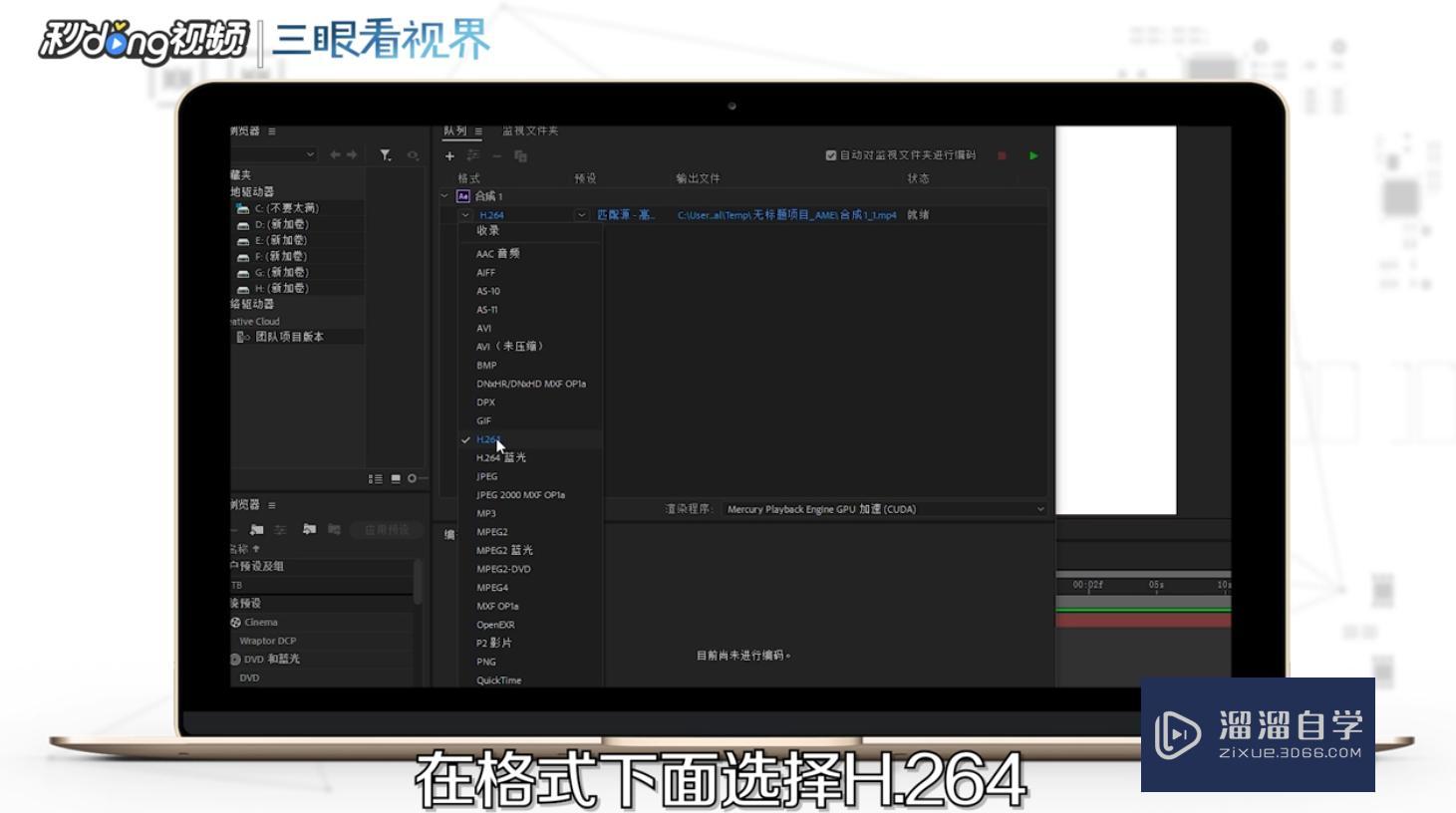This screenshot has height=813, width=1456.
Task: Click the filter funnel icon in media browser
Action: (386, 154)
